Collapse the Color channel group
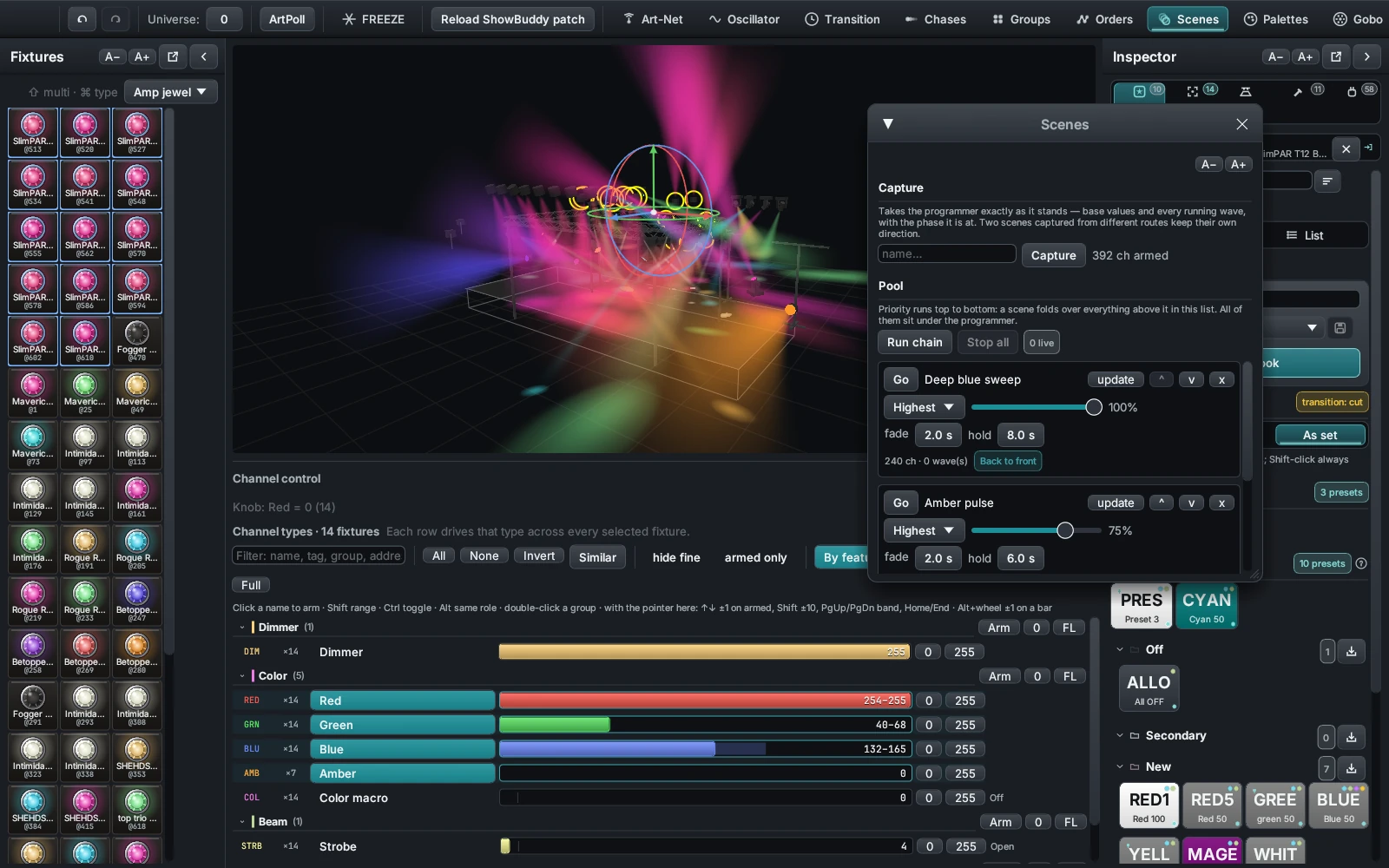 coord(242,675)
